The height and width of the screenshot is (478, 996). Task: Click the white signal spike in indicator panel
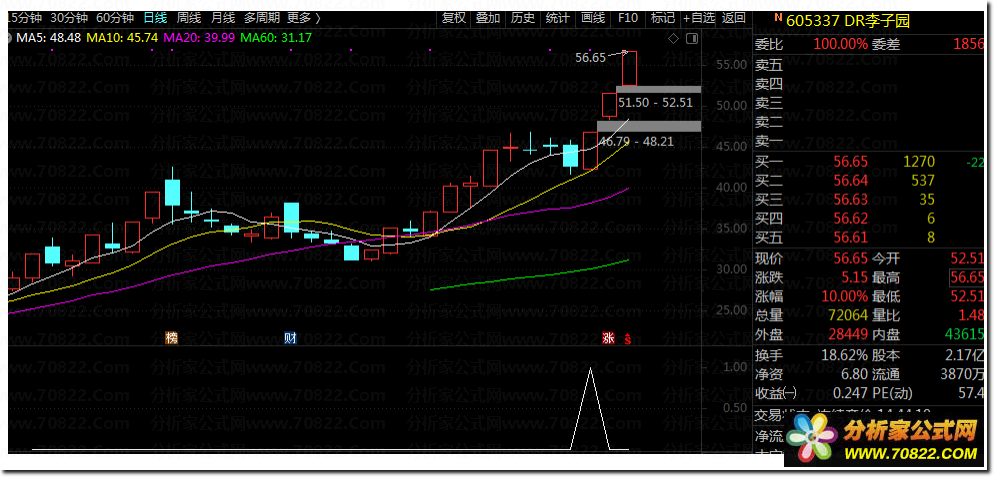click(x=591, y=409)
